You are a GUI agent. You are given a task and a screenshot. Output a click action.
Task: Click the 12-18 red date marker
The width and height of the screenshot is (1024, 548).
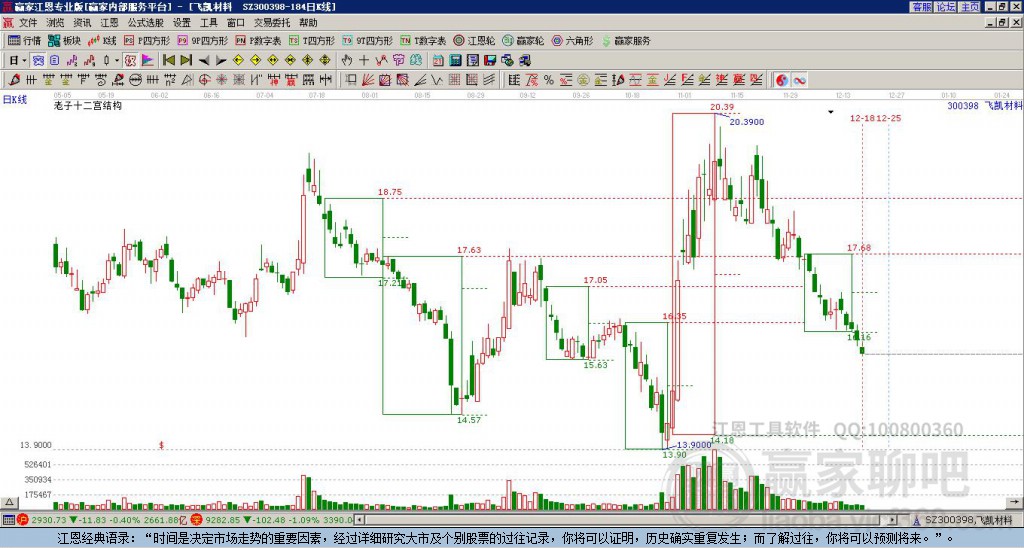[x=862, y=118]
